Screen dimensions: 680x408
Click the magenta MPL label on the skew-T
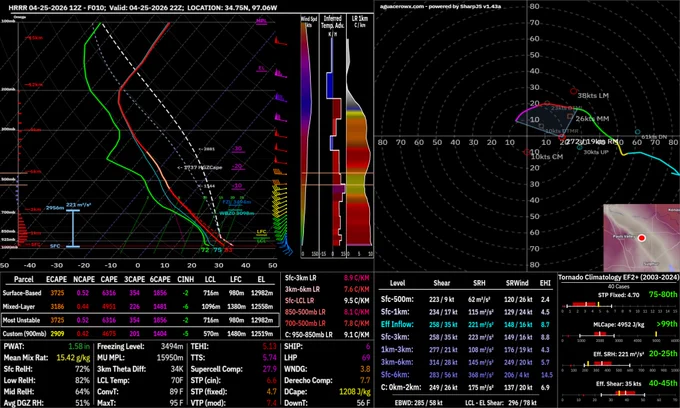coord(261,21)
